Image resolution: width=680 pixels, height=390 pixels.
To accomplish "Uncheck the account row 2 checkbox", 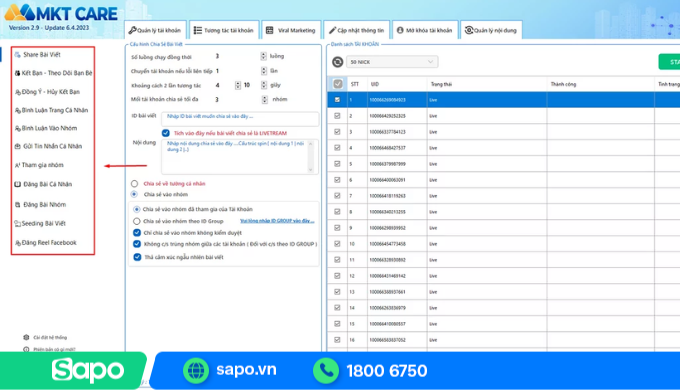I will (x=337, y=116).
